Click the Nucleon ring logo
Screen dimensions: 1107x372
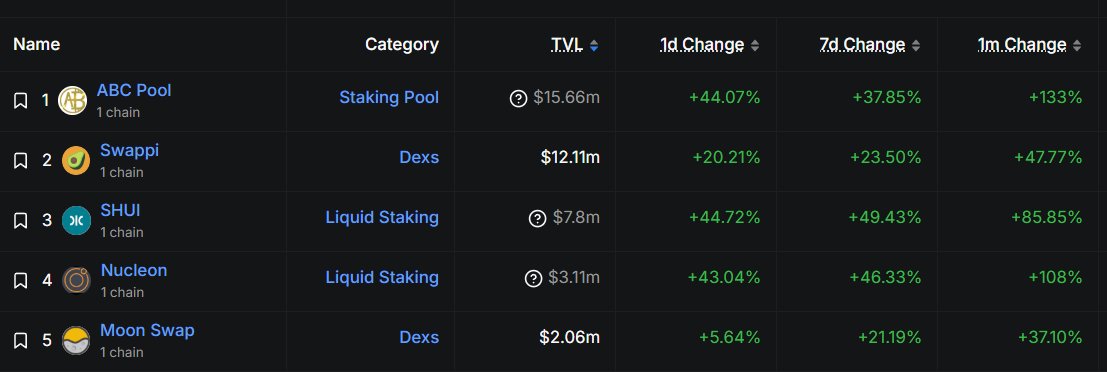(76, 280)
